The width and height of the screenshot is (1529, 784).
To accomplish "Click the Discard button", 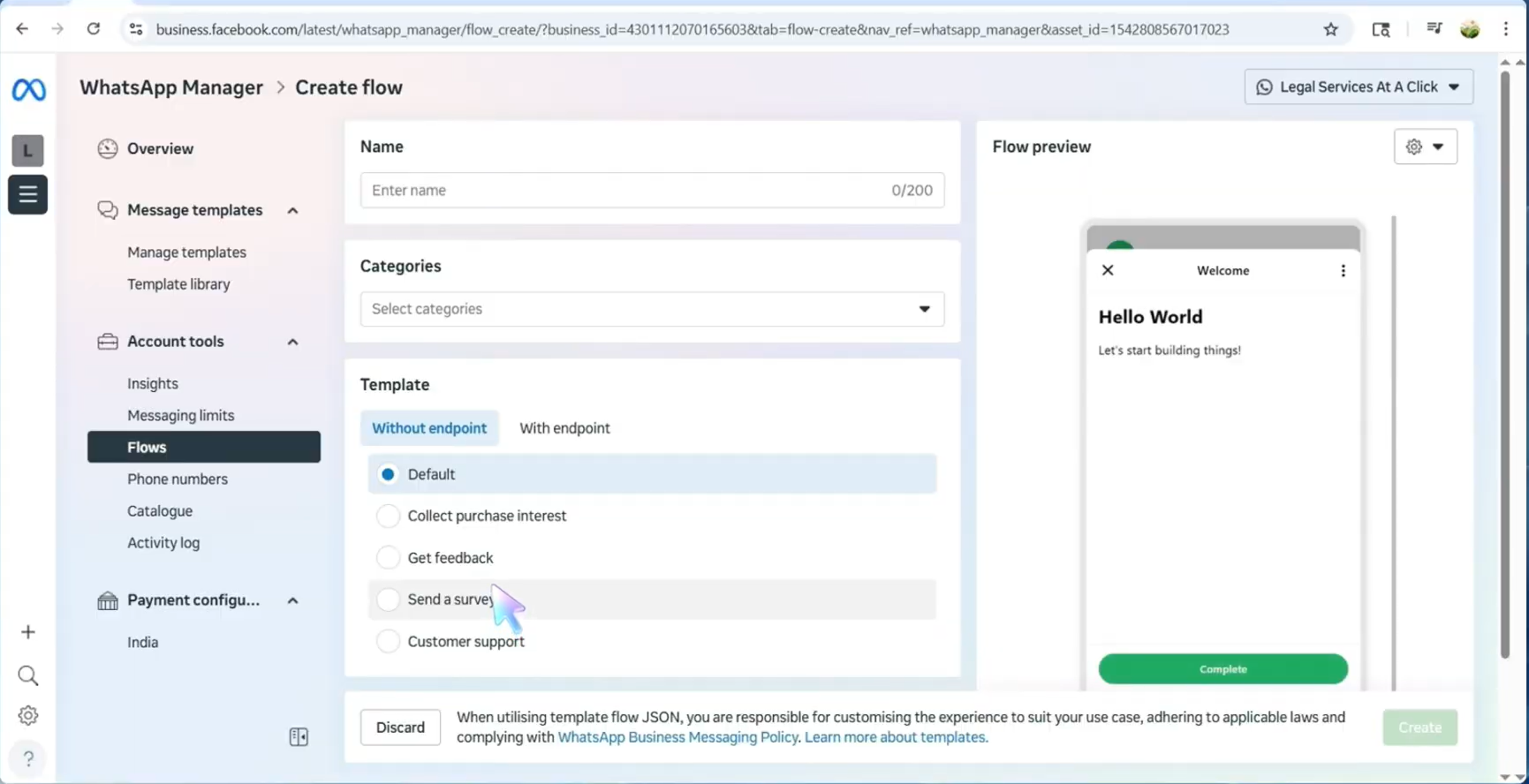I will coord(400,727).
